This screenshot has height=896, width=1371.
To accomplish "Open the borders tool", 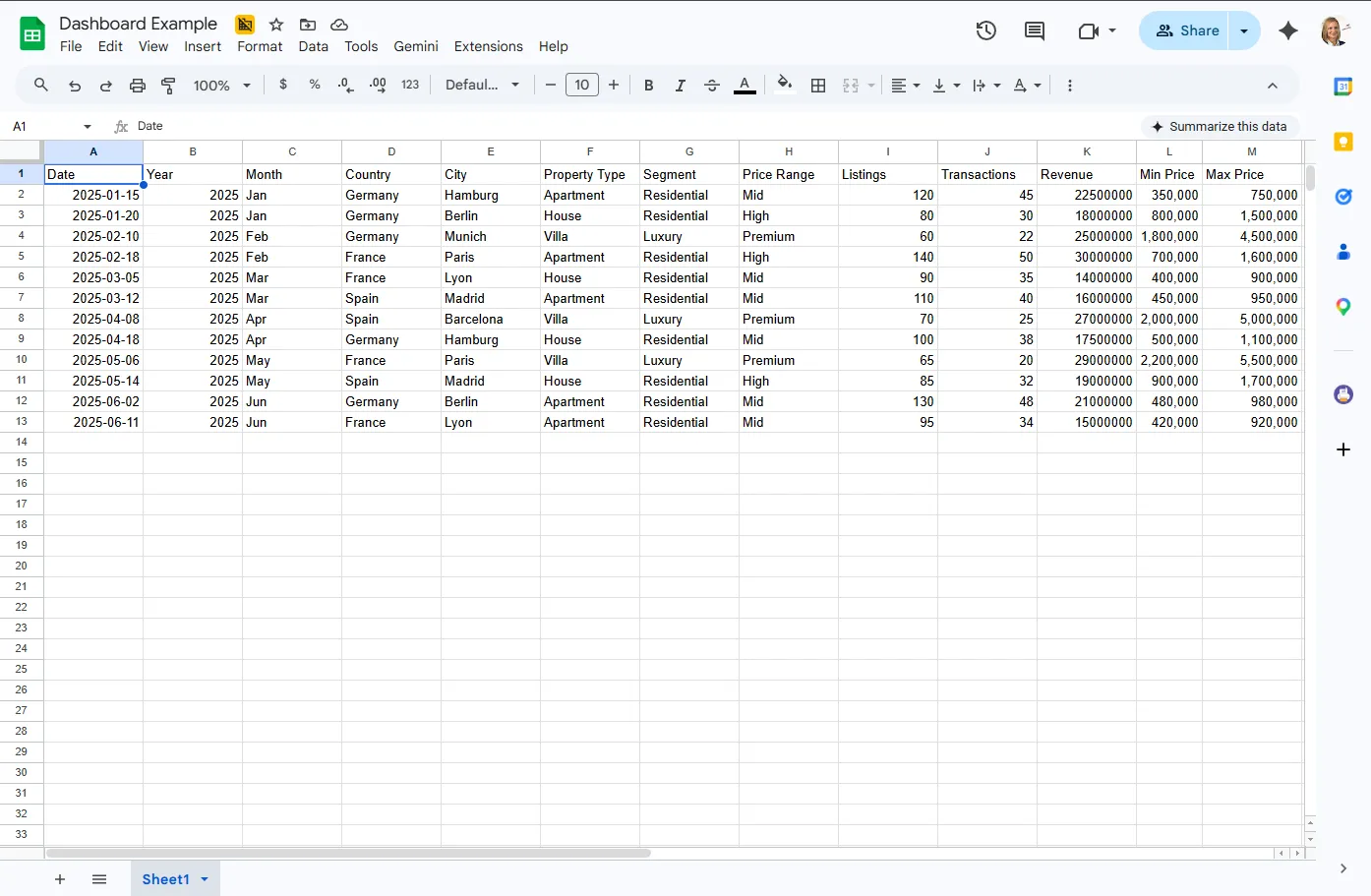I will 818,86.
